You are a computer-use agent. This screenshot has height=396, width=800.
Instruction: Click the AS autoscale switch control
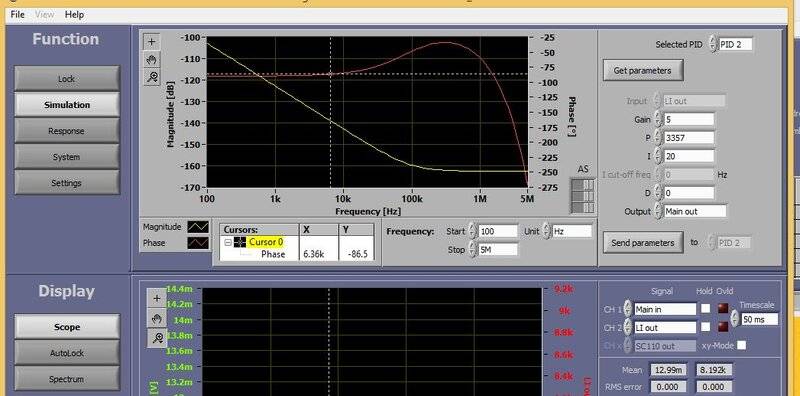pos(583,195)
